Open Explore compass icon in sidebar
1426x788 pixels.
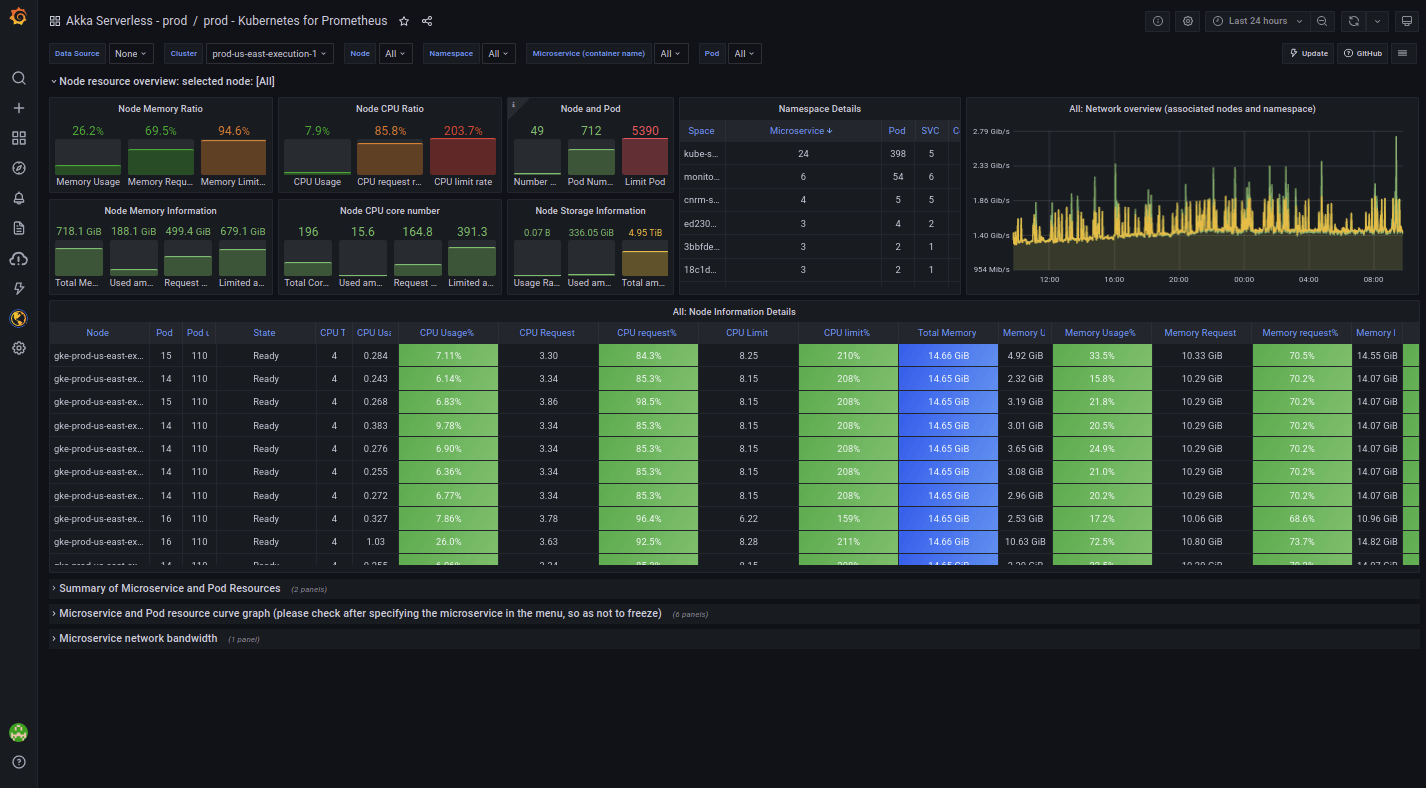point(18,168)
